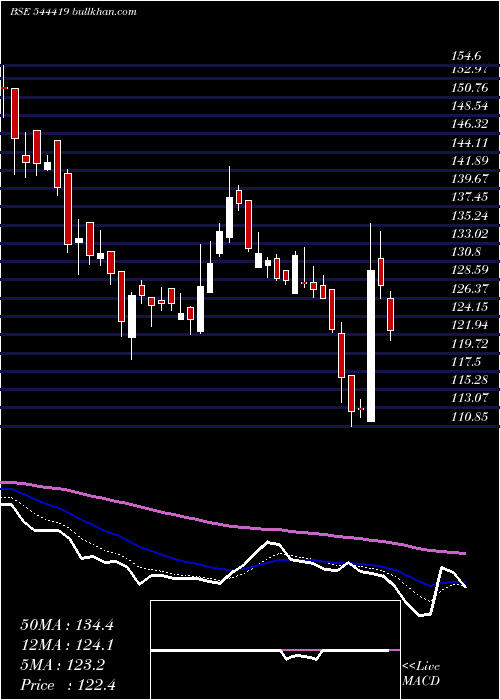Image resolution: width=500 pixels, height=700 pixels.
Task: Click the 130.8 price axis label
Action: [466, 252]
